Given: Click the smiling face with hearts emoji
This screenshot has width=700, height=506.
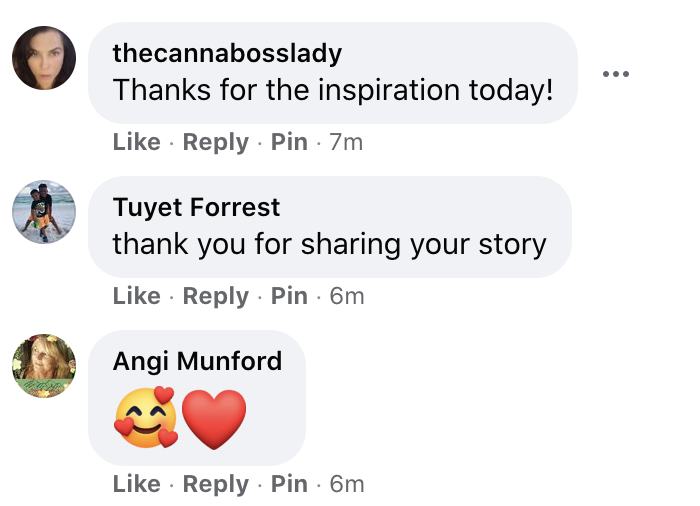Looking at the screenshot, I should click(146, 416).
